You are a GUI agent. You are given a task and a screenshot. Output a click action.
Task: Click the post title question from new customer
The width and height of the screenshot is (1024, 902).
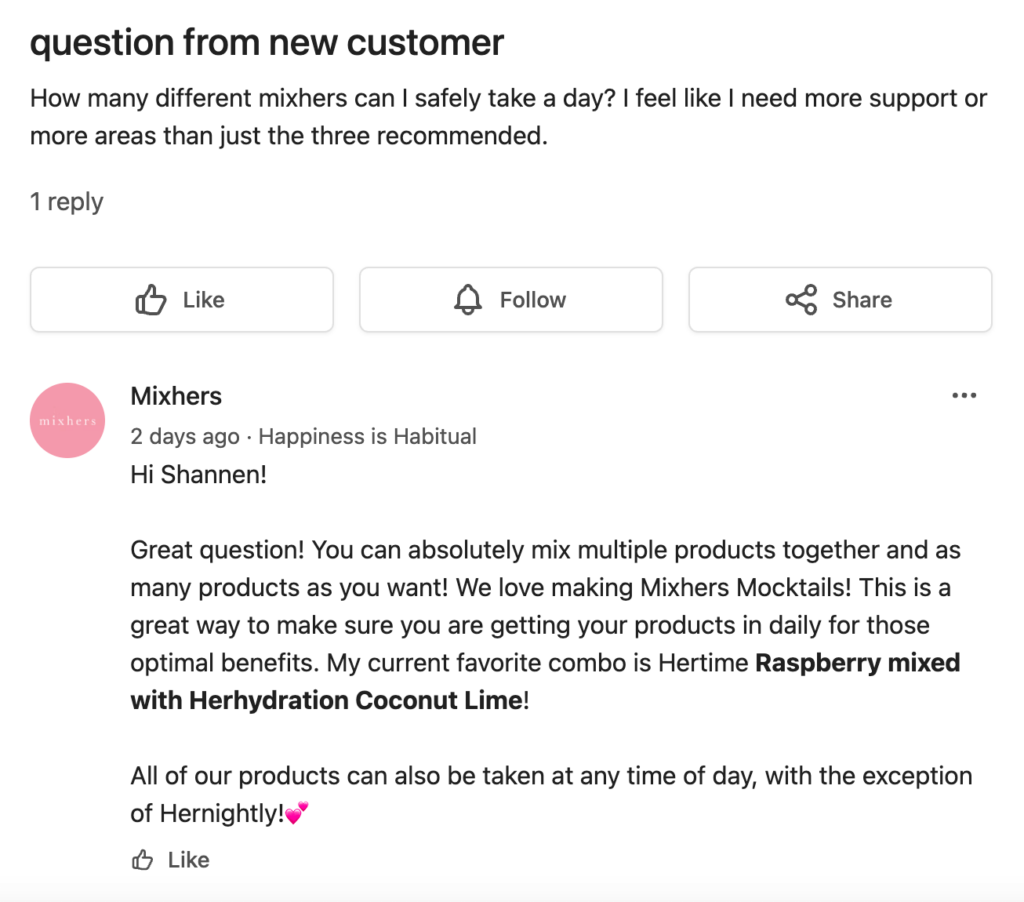tap(266, 42)
